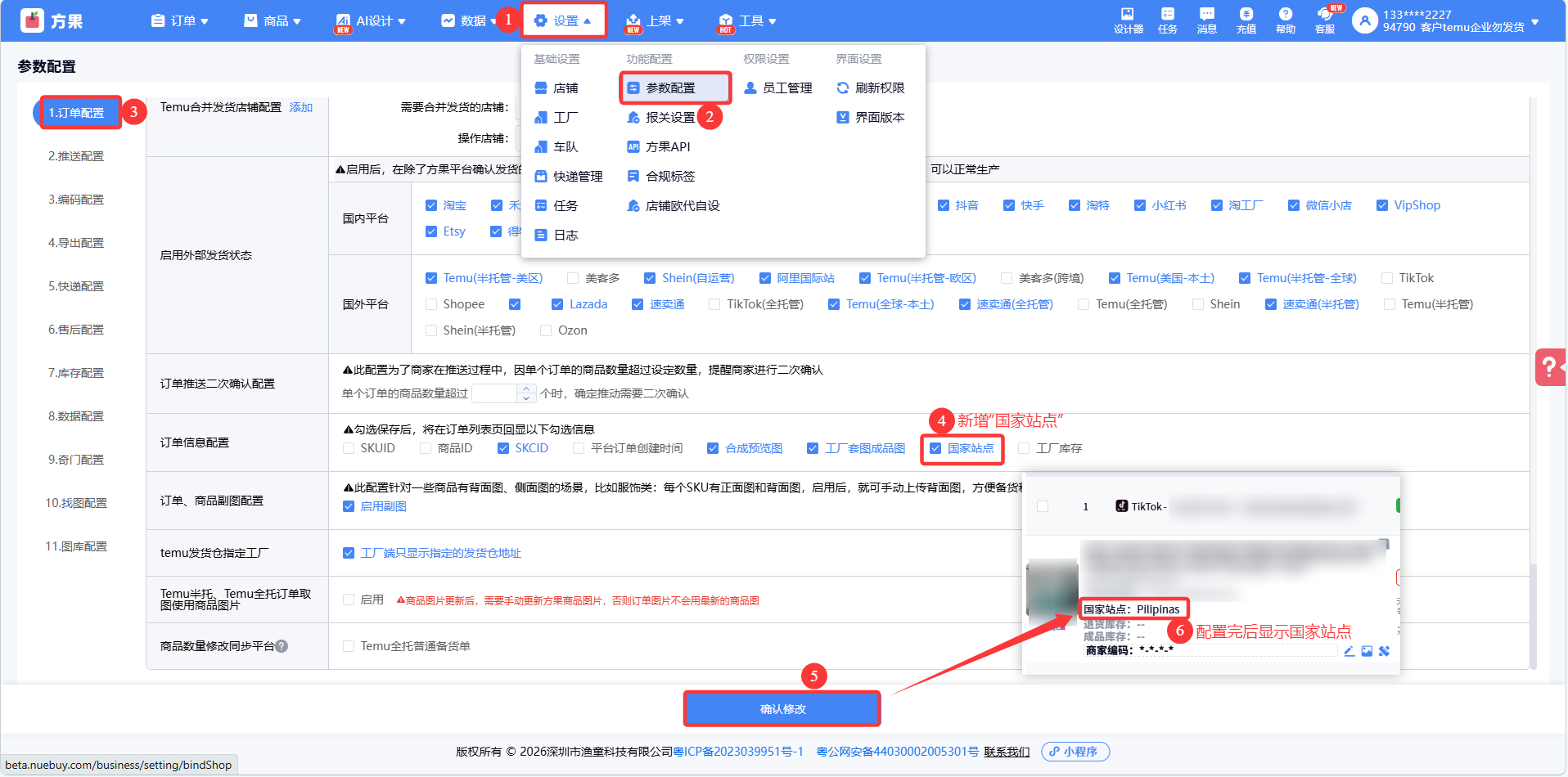Contact 客服 customer service icon
Screen dimensions: 1568x777
tap(1324, 20)
